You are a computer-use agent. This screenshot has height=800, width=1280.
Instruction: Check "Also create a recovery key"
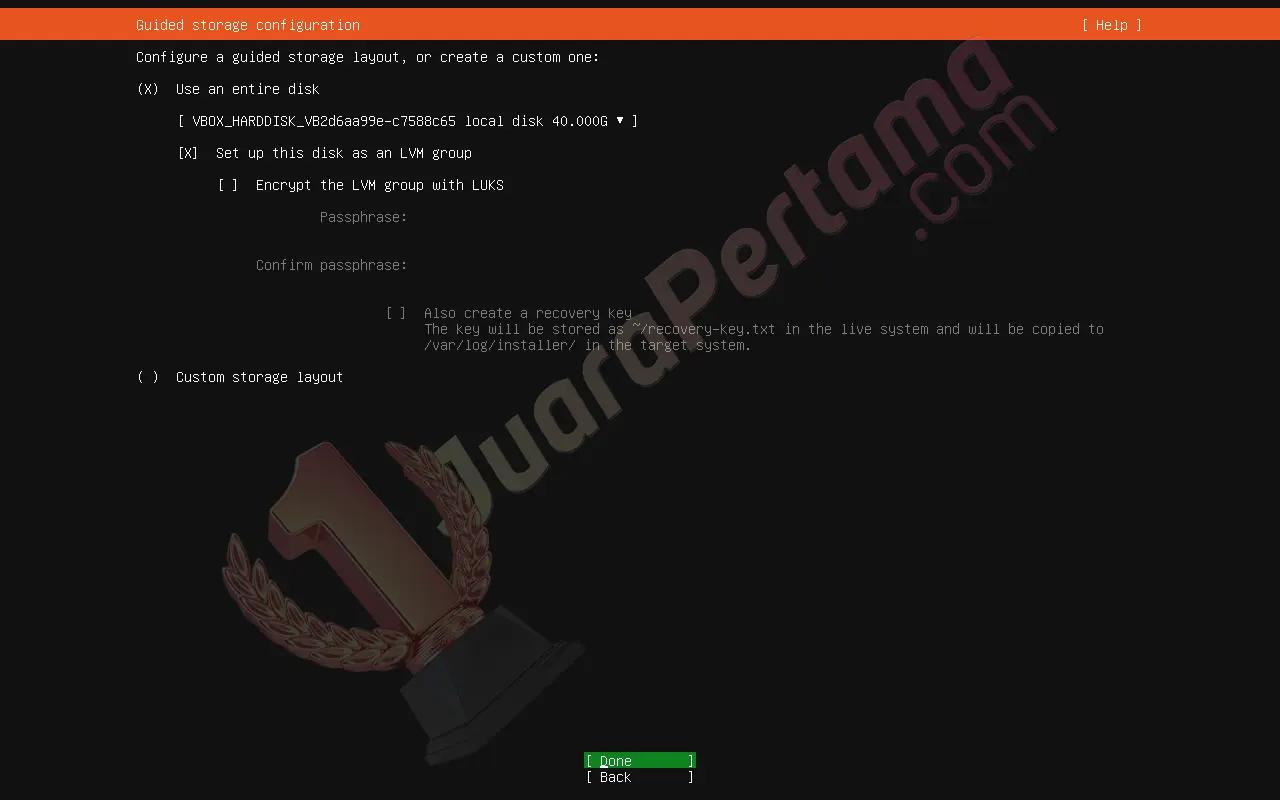[x=396, y=313]
